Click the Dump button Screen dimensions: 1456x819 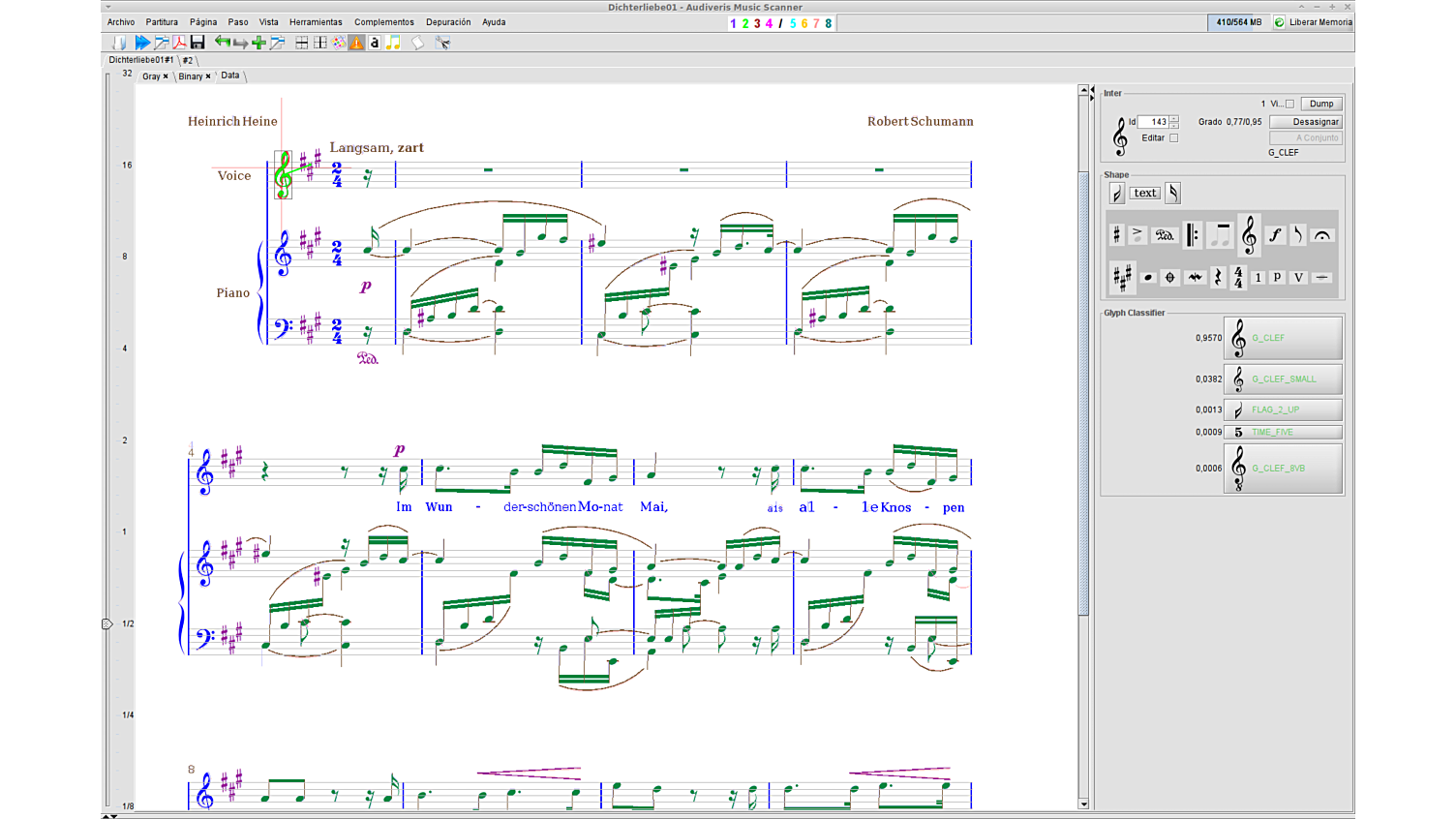coord(1321,104)
